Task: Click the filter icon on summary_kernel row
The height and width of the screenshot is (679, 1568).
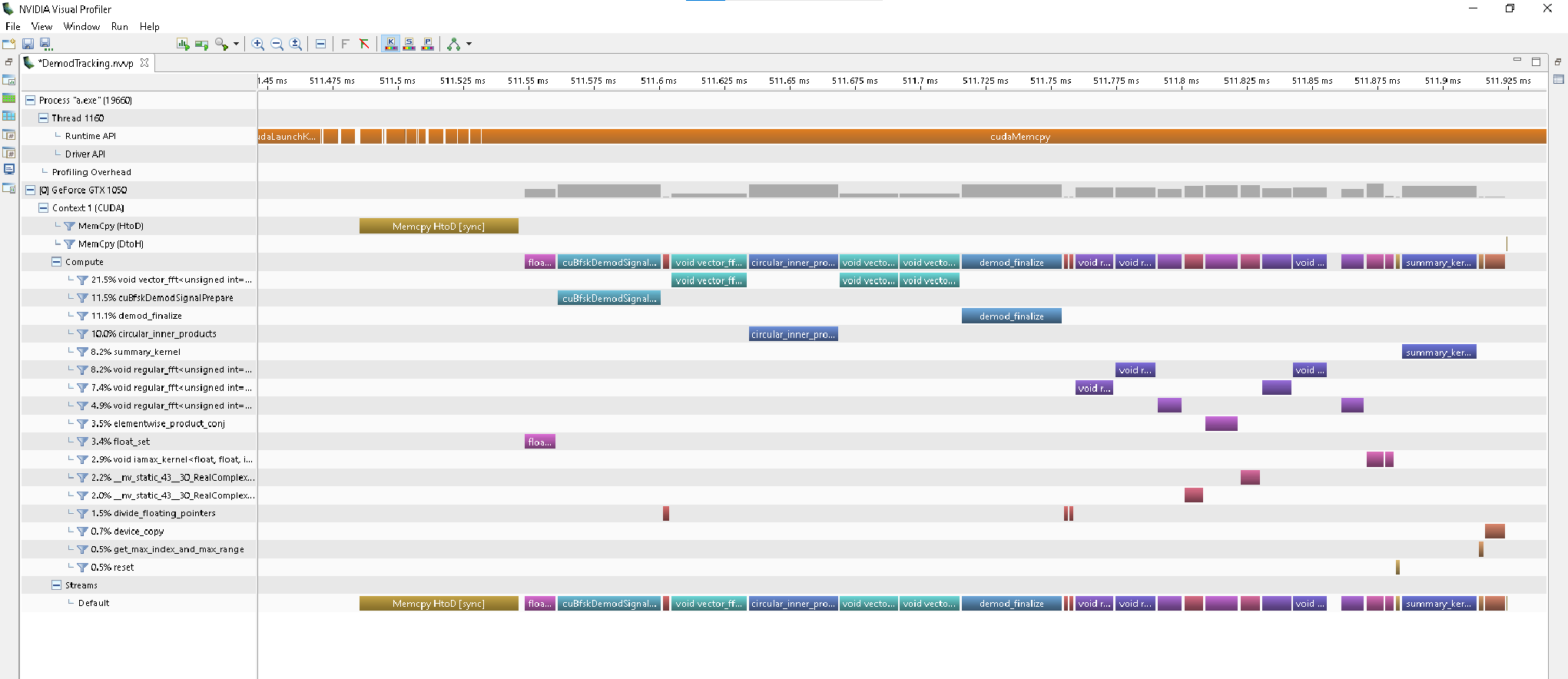Action: pos(82,352)
